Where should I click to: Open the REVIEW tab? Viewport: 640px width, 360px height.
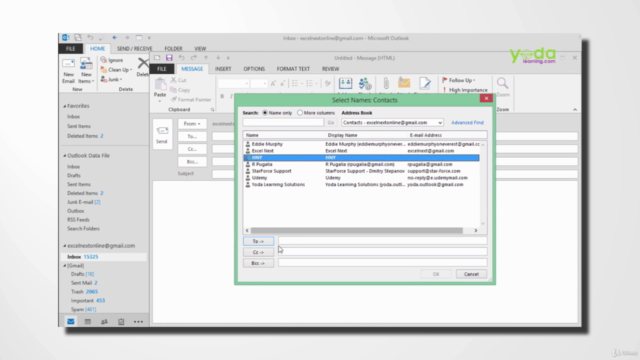tap(330, 69)
